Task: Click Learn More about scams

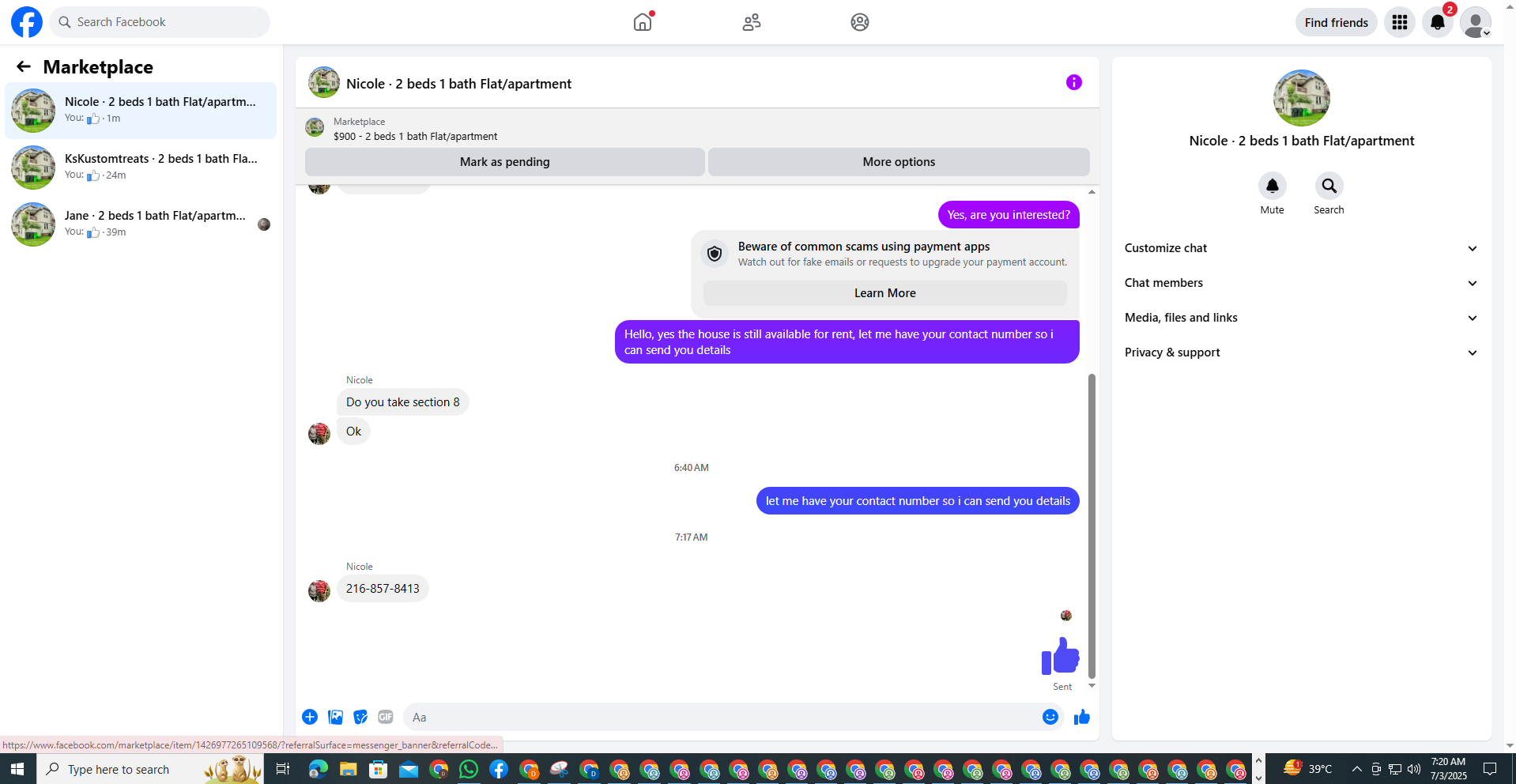Action: click(884, 293)
